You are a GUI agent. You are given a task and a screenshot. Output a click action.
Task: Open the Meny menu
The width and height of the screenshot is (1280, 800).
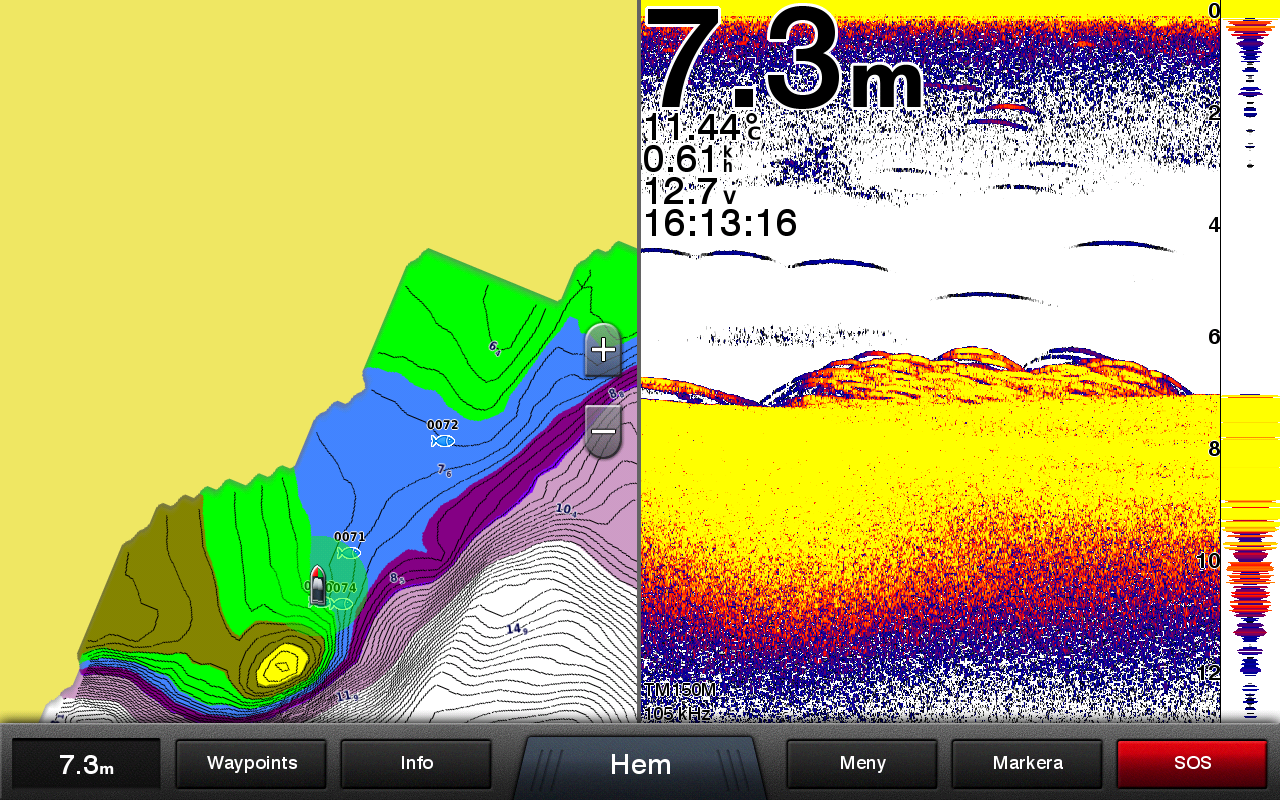[x=862, y=764]
